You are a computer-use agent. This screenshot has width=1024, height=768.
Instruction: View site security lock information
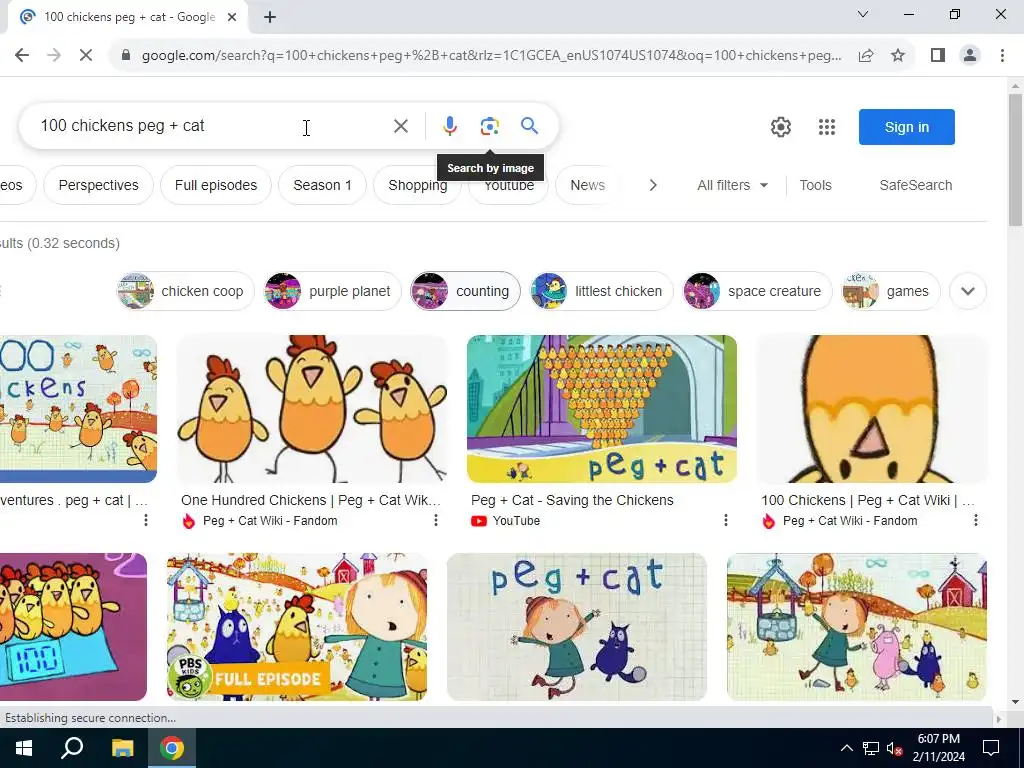pyautogui.click(x=126, y=56)
